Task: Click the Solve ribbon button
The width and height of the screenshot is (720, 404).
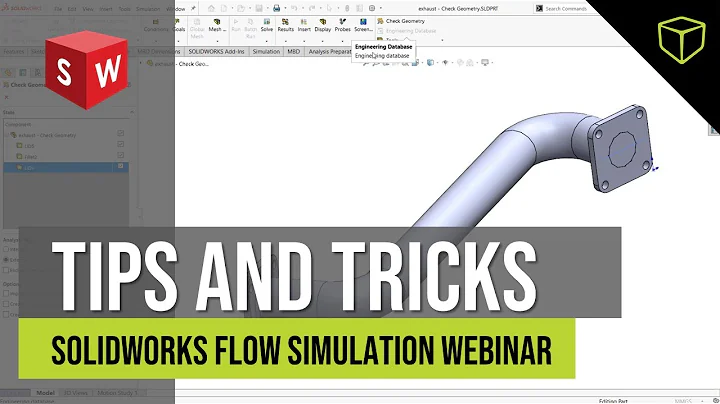Action: coord(267,25)
